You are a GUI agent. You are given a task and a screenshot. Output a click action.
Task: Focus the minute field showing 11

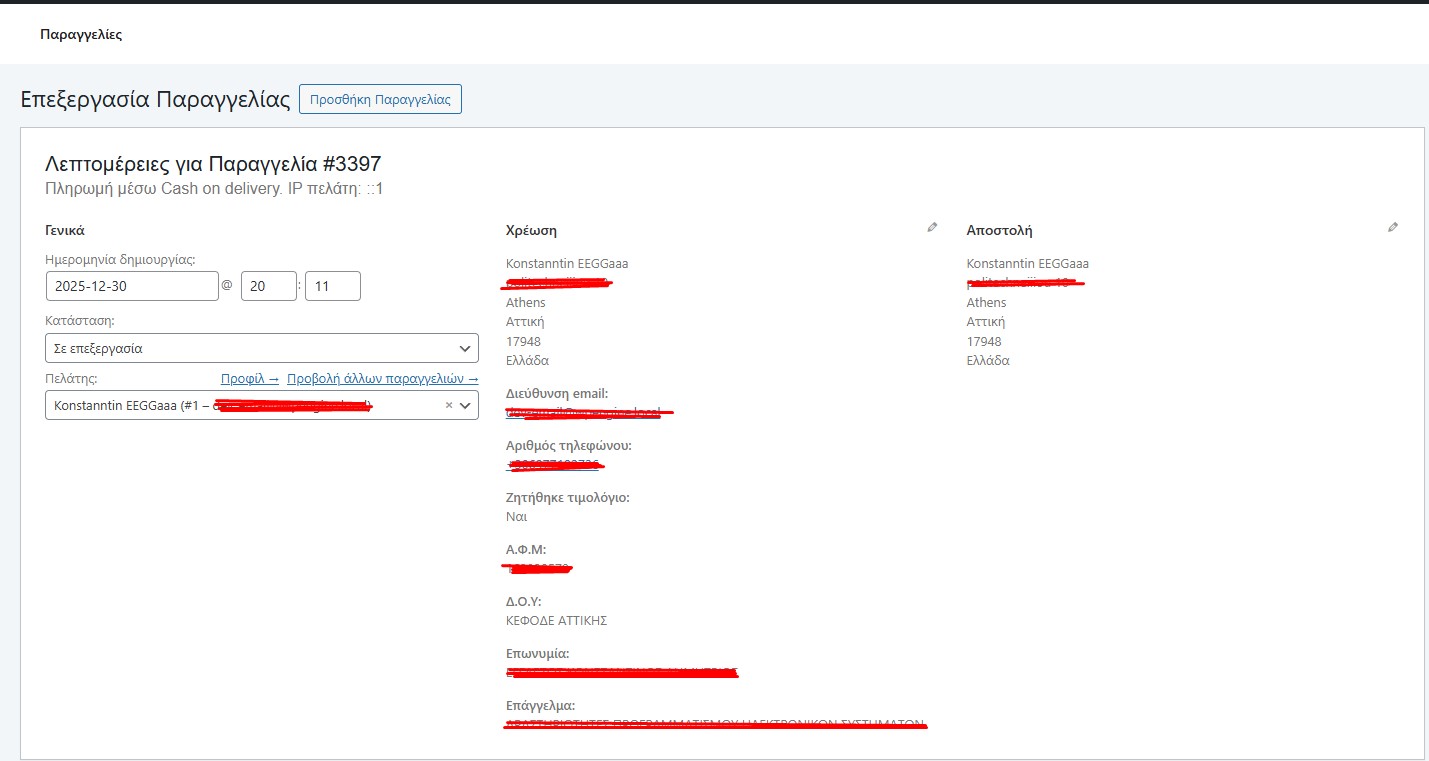(x=332, y=286)
